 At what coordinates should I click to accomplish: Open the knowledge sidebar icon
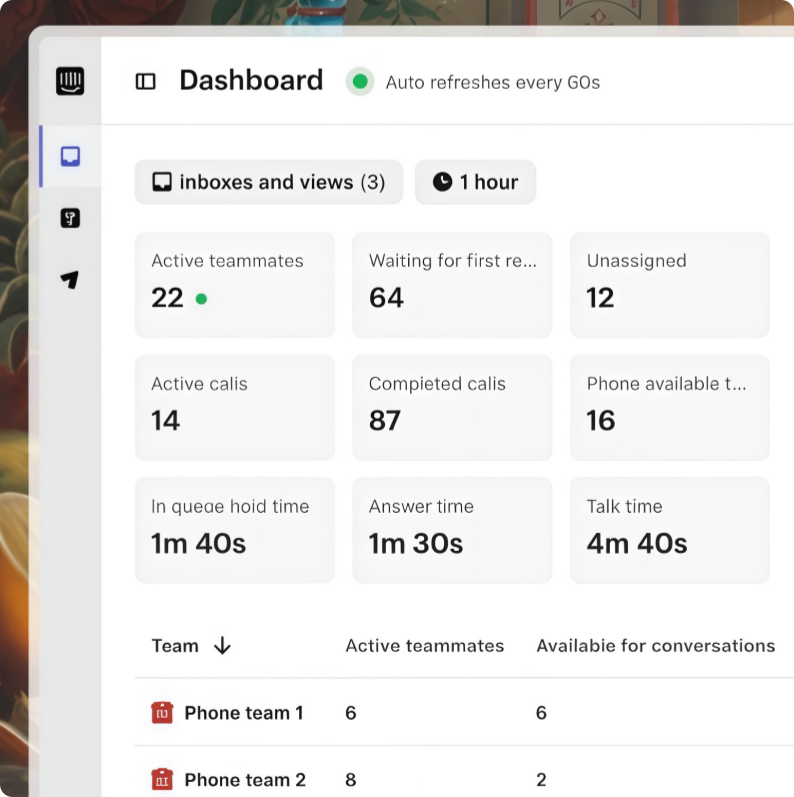[x=70, y=219]
